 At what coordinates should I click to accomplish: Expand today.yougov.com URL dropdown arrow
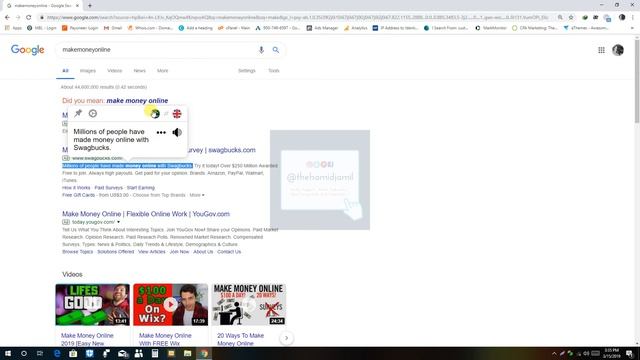pos(118,222)
